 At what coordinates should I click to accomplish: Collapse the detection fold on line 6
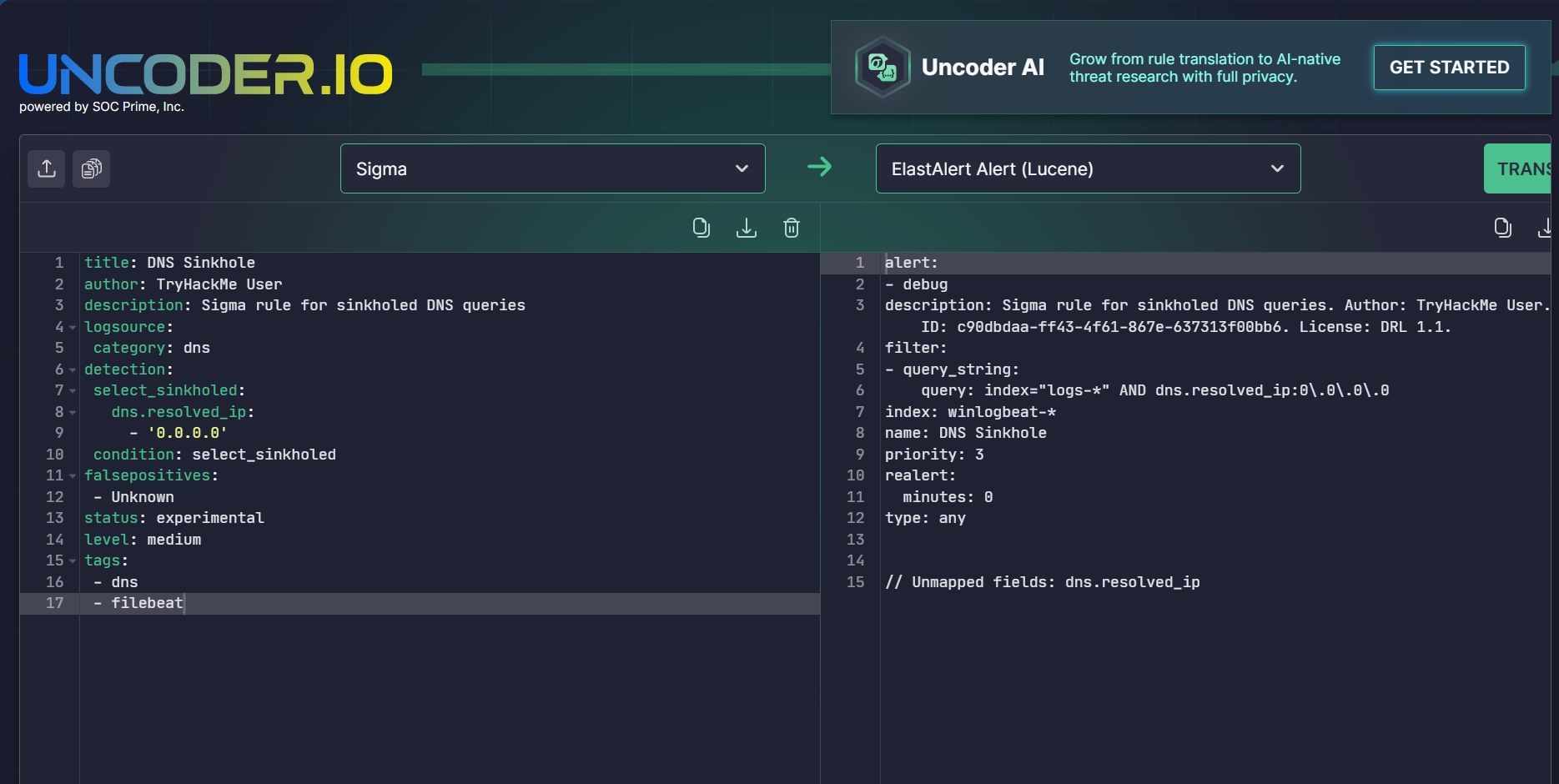point(73,370)
